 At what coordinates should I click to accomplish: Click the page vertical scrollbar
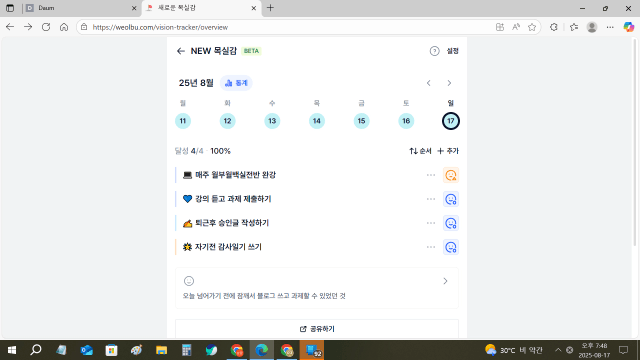[x=634, y=143]
